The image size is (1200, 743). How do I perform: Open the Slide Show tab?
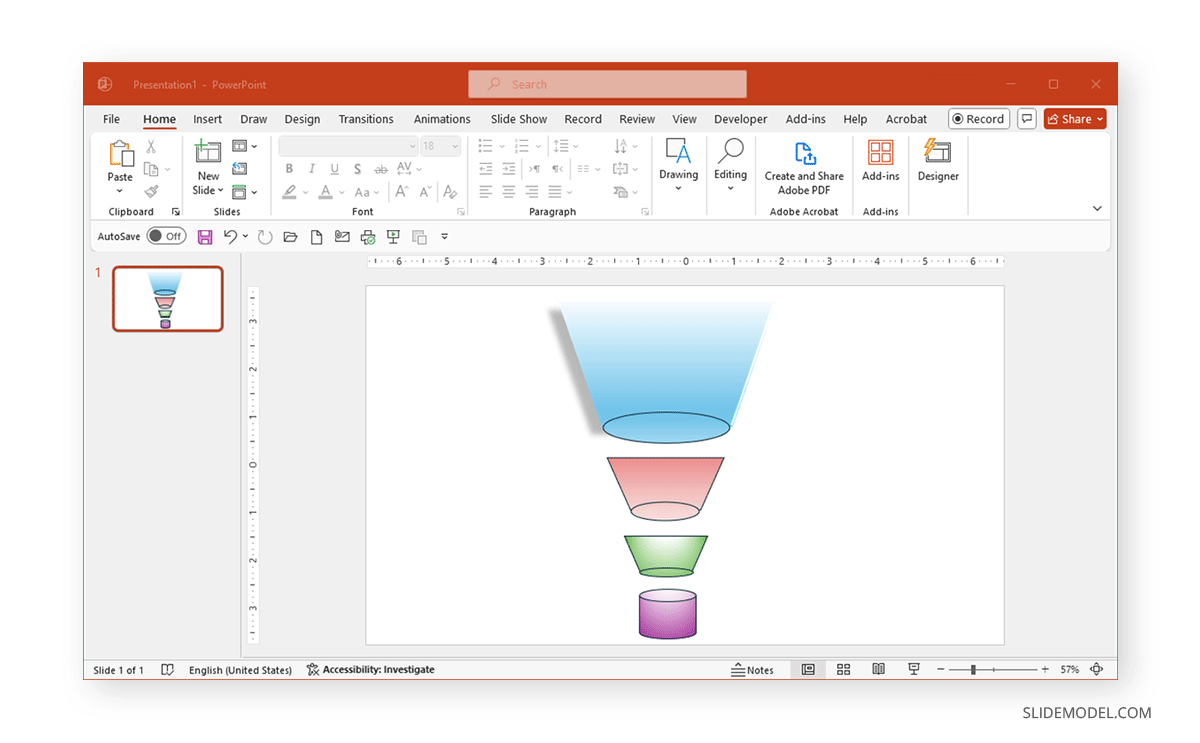(519, 119)
